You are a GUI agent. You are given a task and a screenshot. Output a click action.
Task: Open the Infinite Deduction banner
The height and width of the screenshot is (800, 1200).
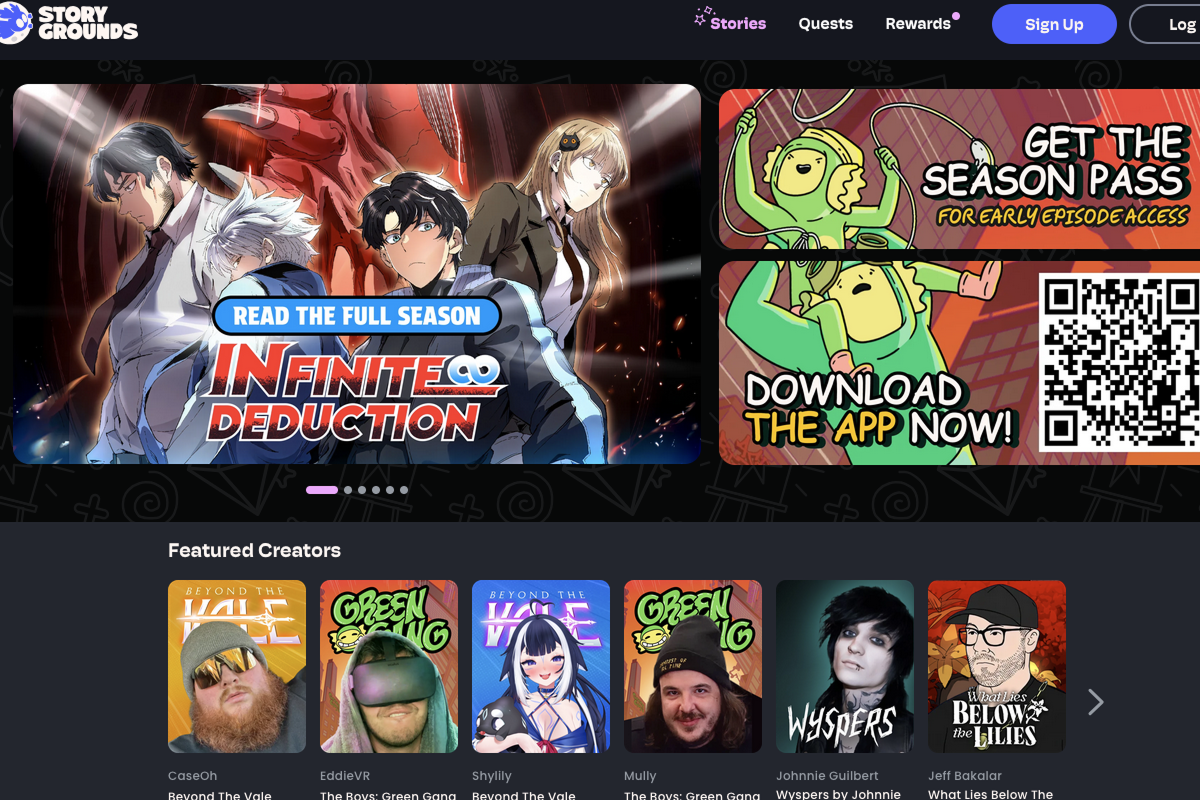356,200
